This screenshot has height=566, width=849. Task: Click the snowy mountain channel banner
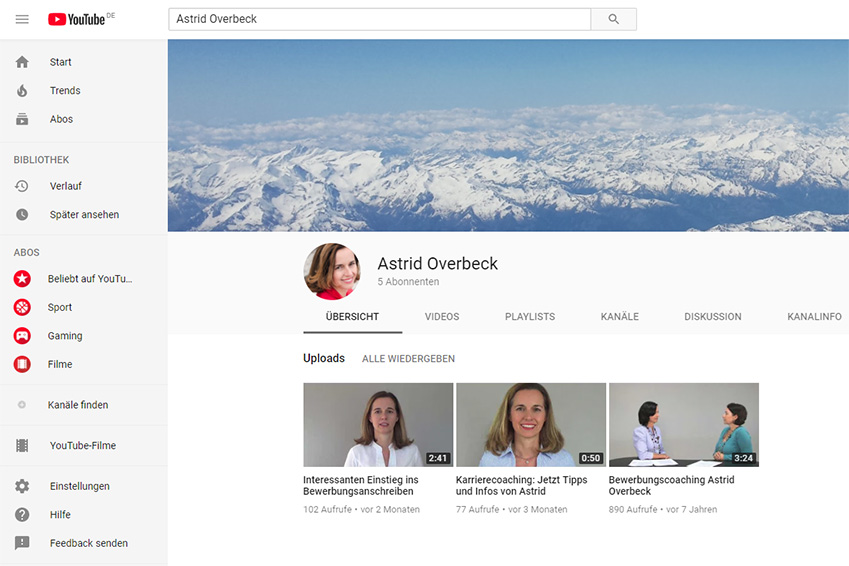(508, 135)
